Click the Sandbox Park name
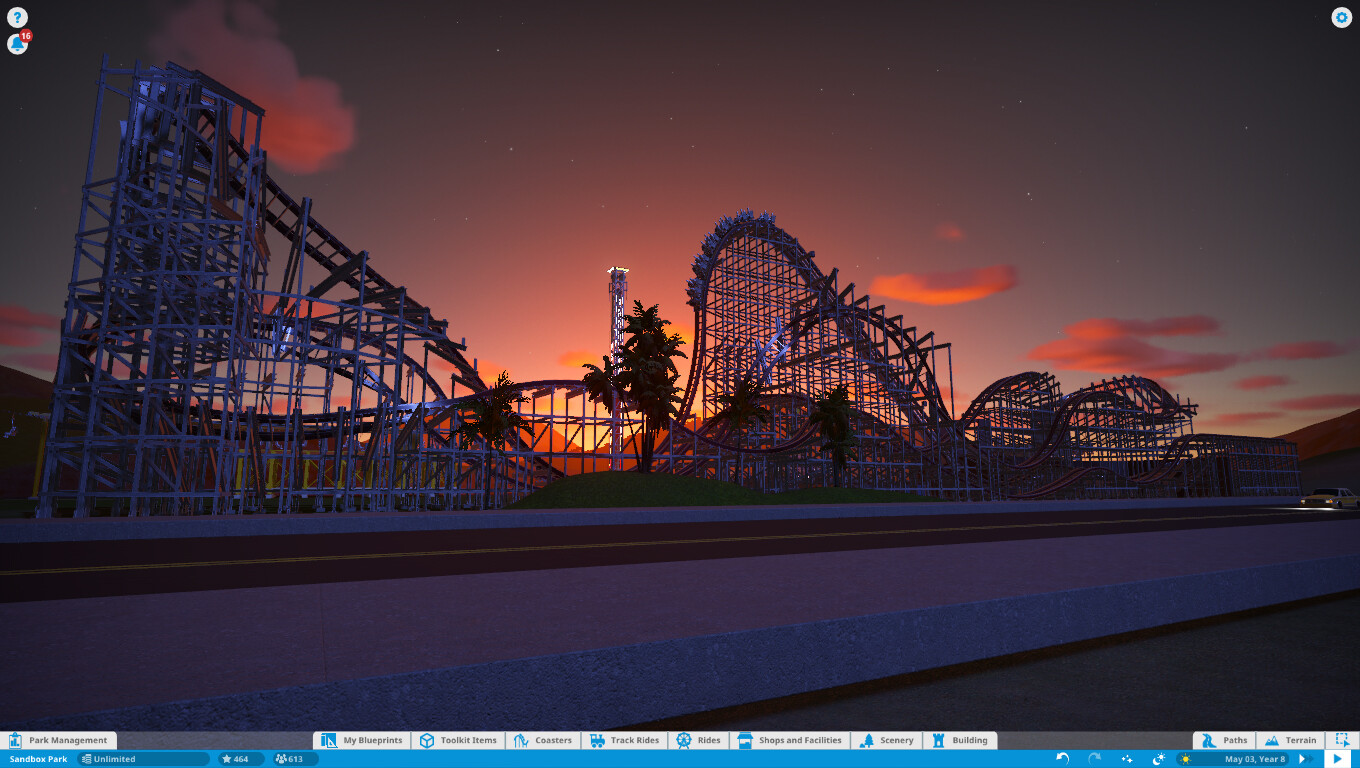 point(38,759)
